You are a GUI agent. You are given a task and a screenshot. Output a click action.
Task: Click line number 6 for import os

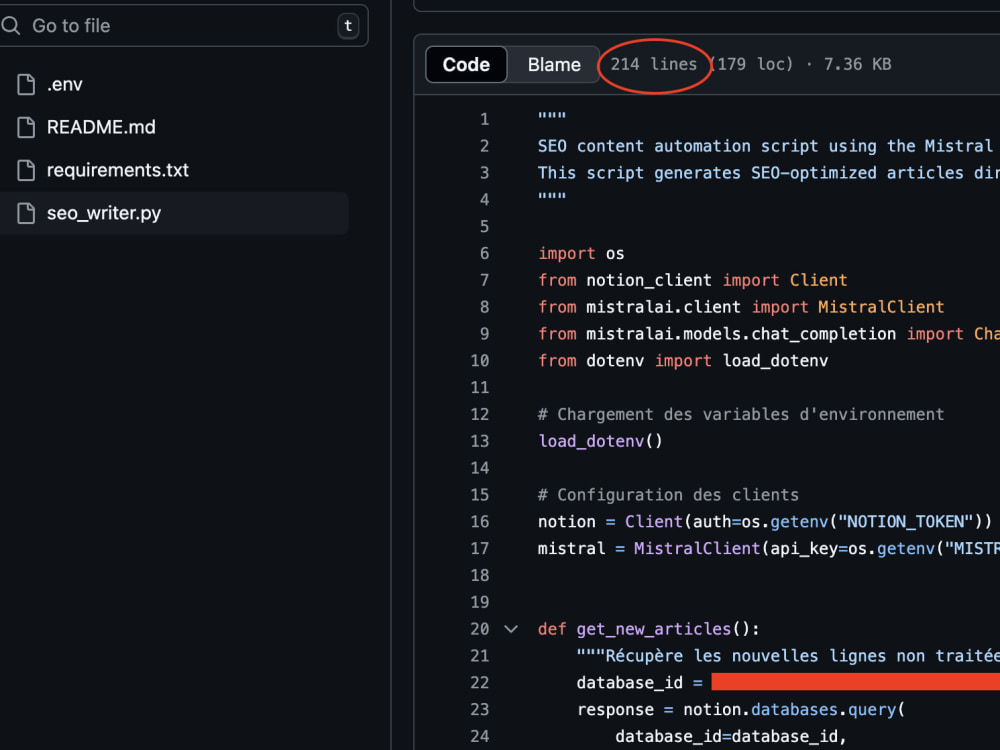485,253
